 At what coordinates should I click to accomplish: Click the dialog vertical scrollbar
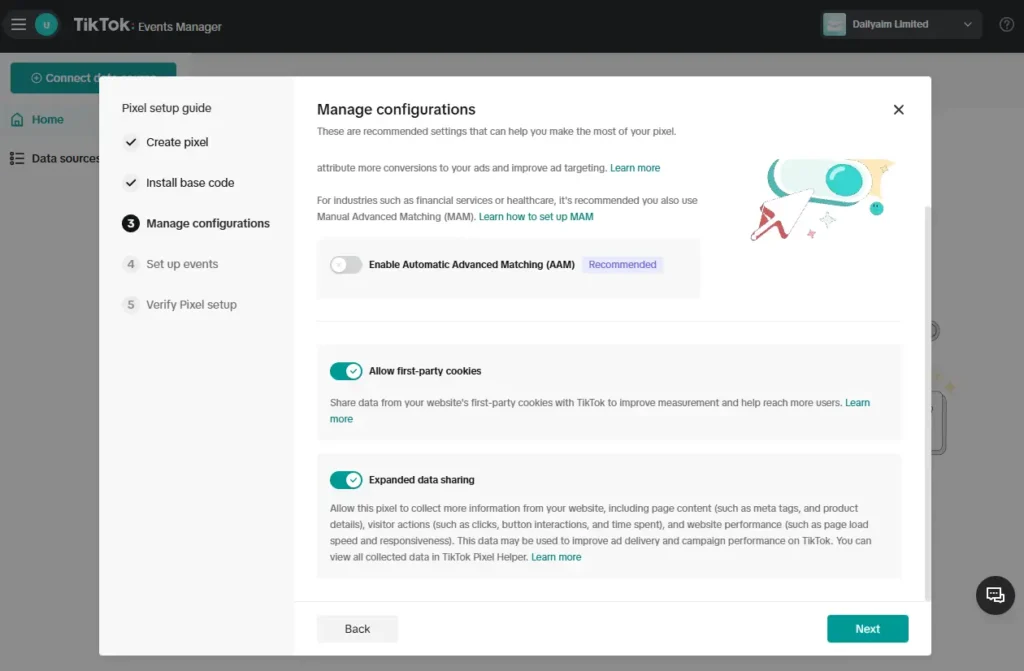point(927,402)
